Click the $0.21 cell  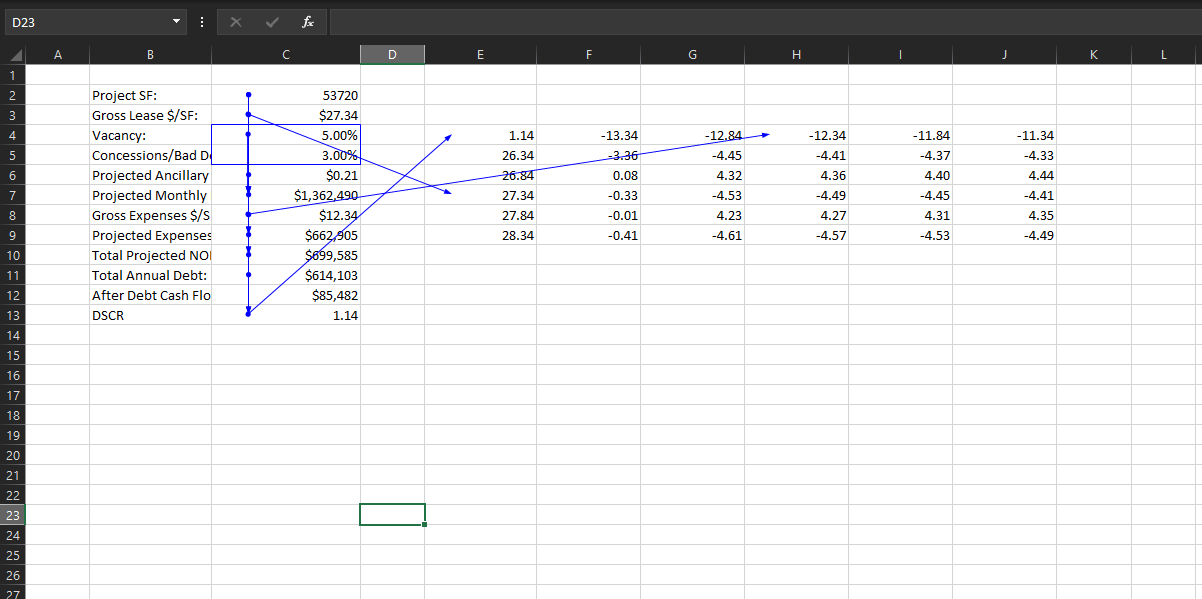[286, 175]
